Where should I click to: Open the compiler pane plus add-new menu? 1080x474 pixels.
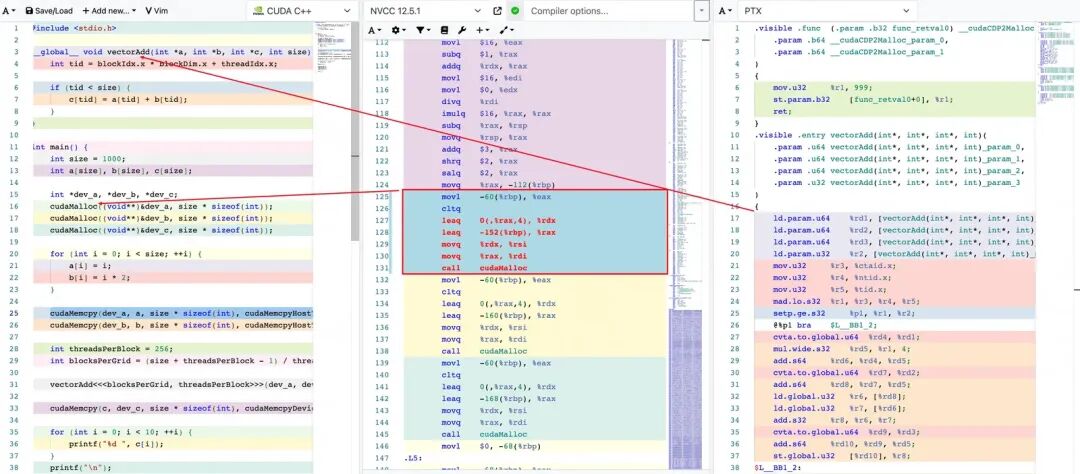point(482,30)
